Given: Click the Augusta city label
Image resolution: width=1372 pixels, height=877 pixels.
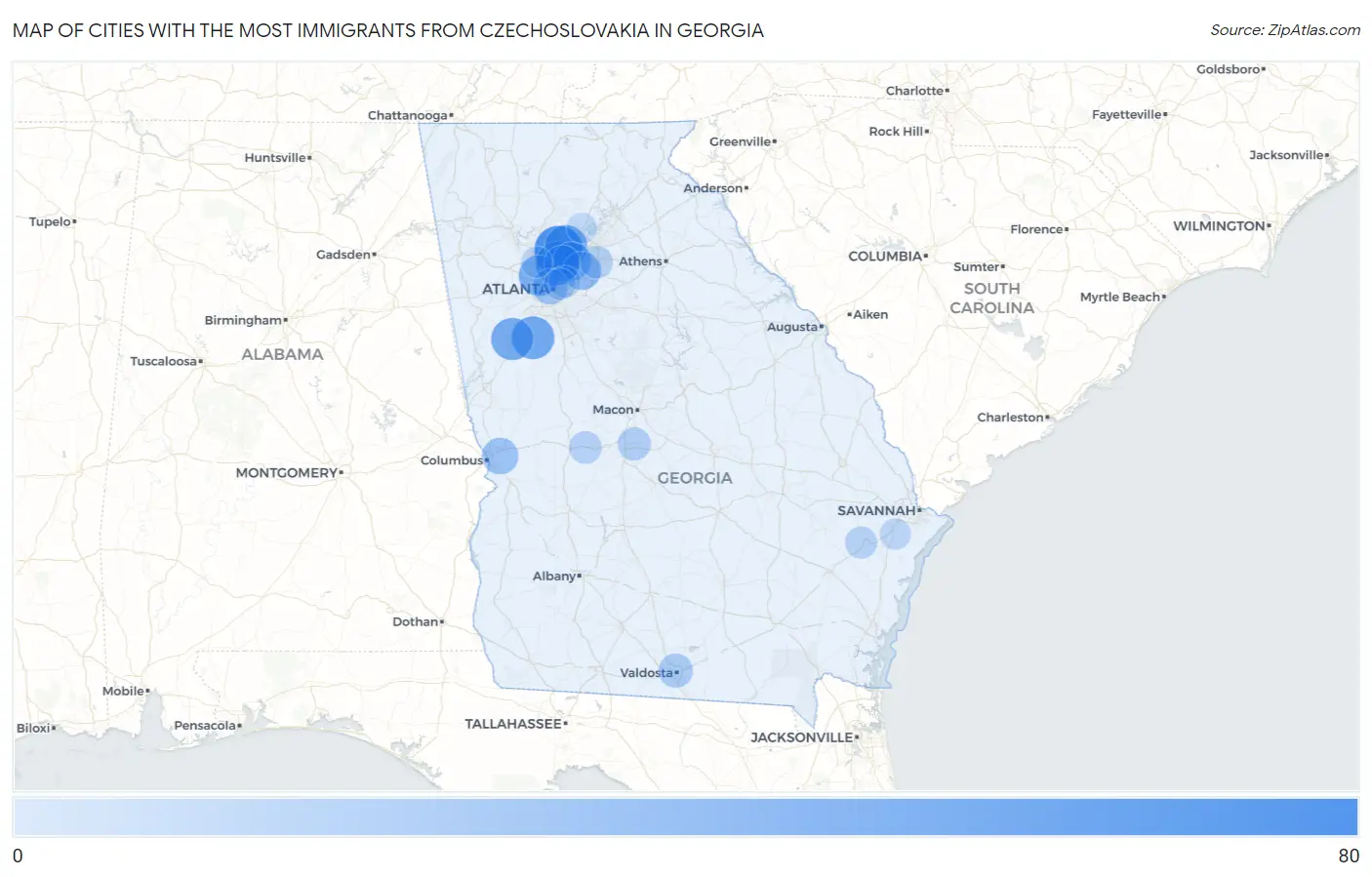Looking at the screenshot, I should [792, 327].
